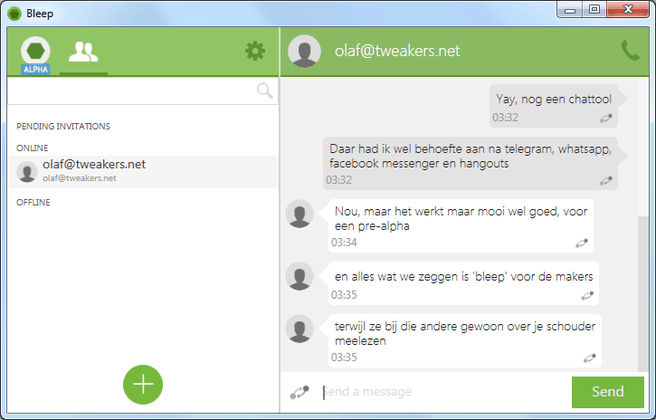Click the 'Daar had ik wel behoefte' message
Image resolution: width=656 pixels, height=420 pixels.
pos(470,163)
